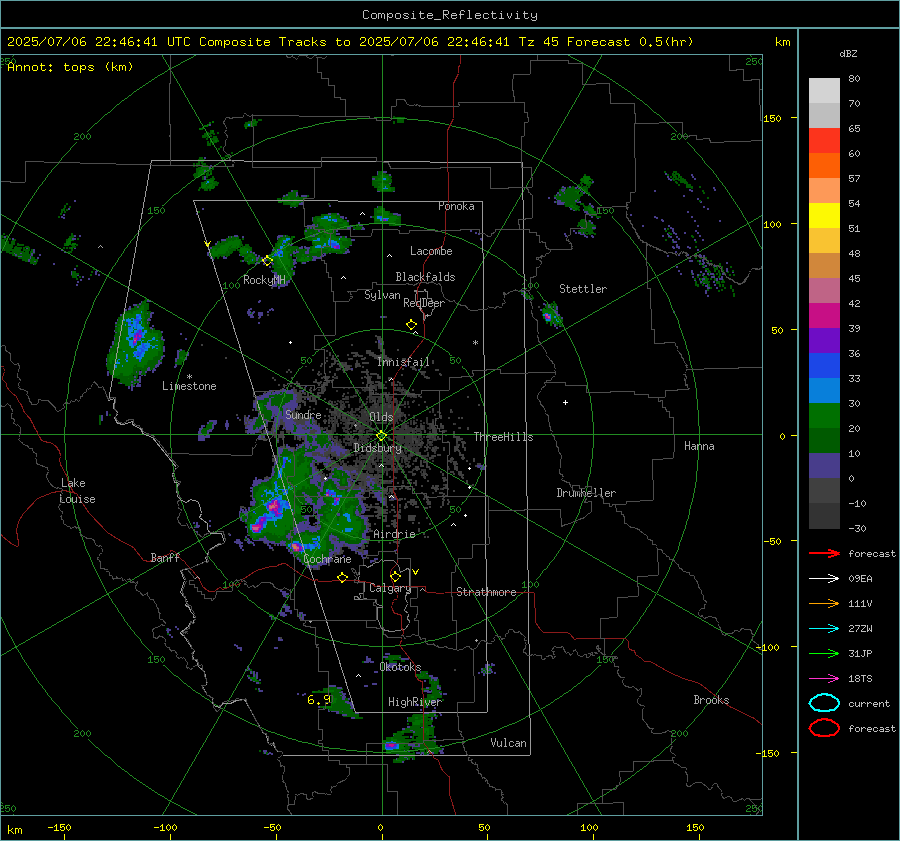The image size is (900, 841).
Task: Click the Okotoks label
Action: pos(400,667)
